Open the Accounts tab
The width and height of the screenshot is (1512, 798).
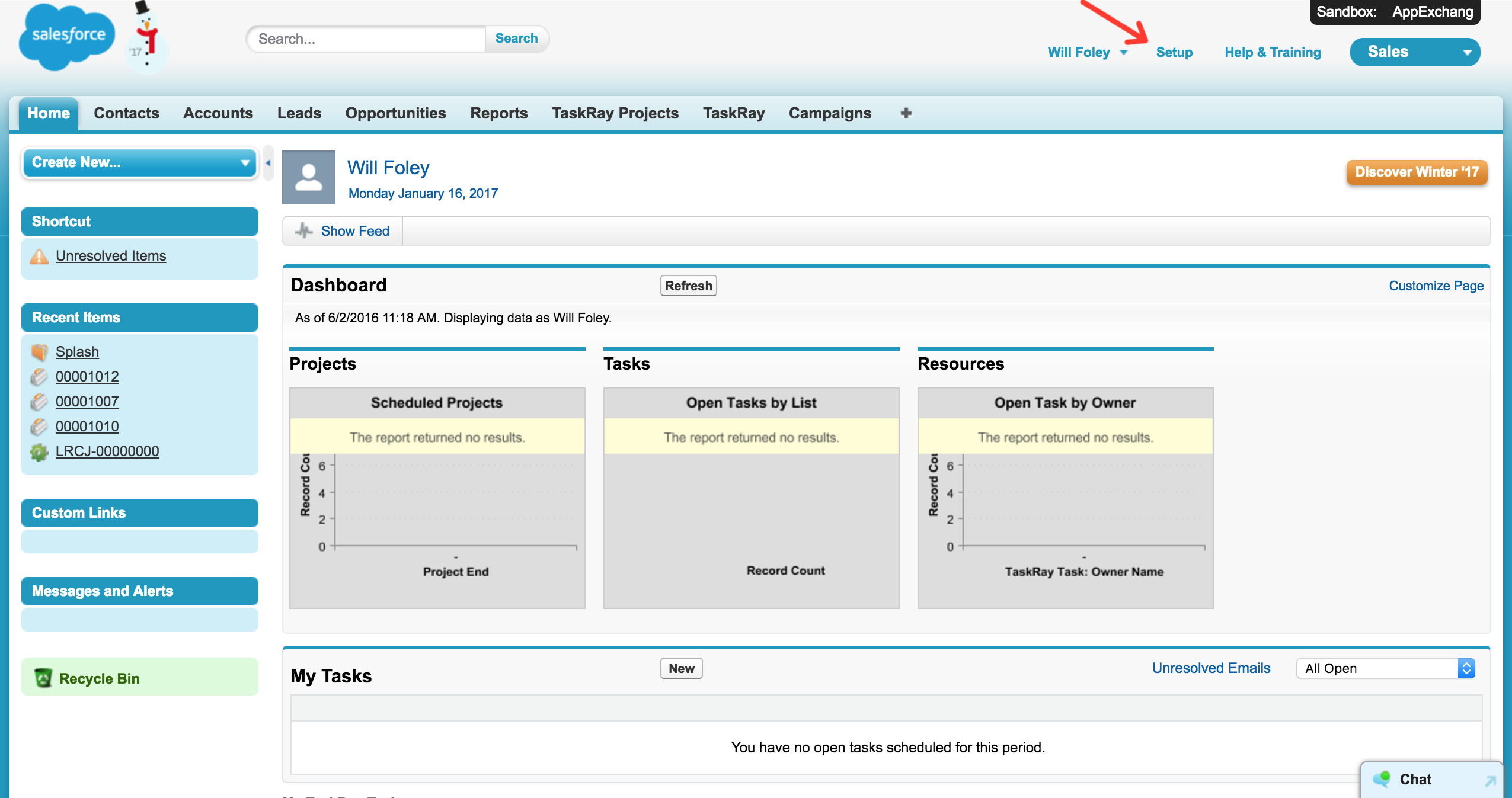(x=218, y=113)
